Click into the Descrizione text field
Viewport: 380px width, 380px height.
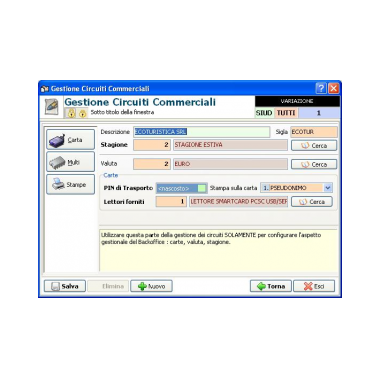pyautogui.click(x=202, y=132)
